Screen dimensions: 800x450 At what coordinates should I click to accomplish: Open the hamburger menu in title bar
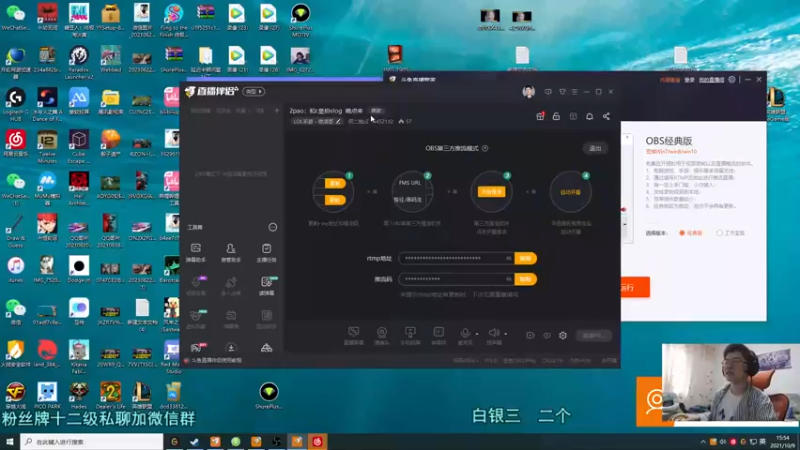coord(574,92)
